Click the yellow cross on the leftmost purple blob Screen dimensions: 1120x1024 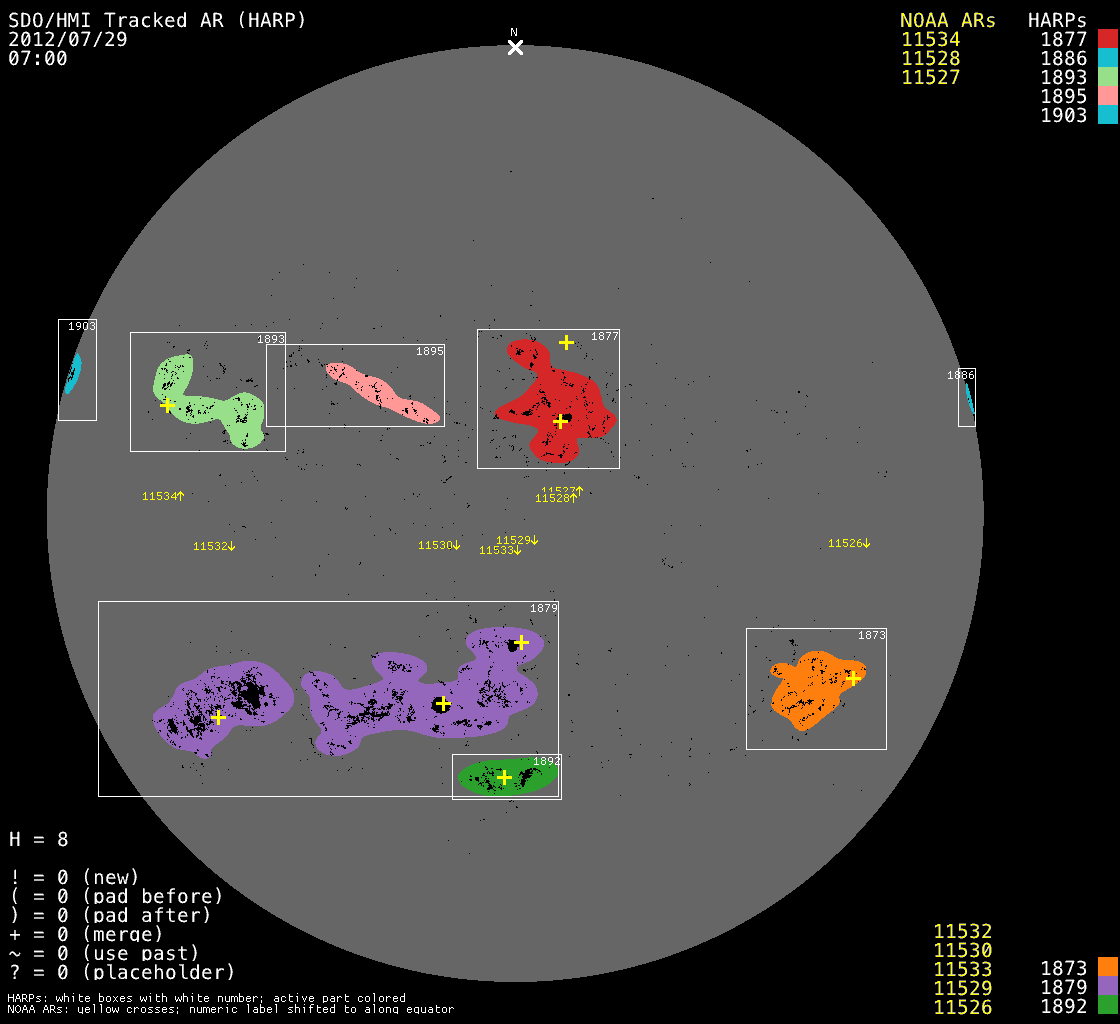click(218, 717)
